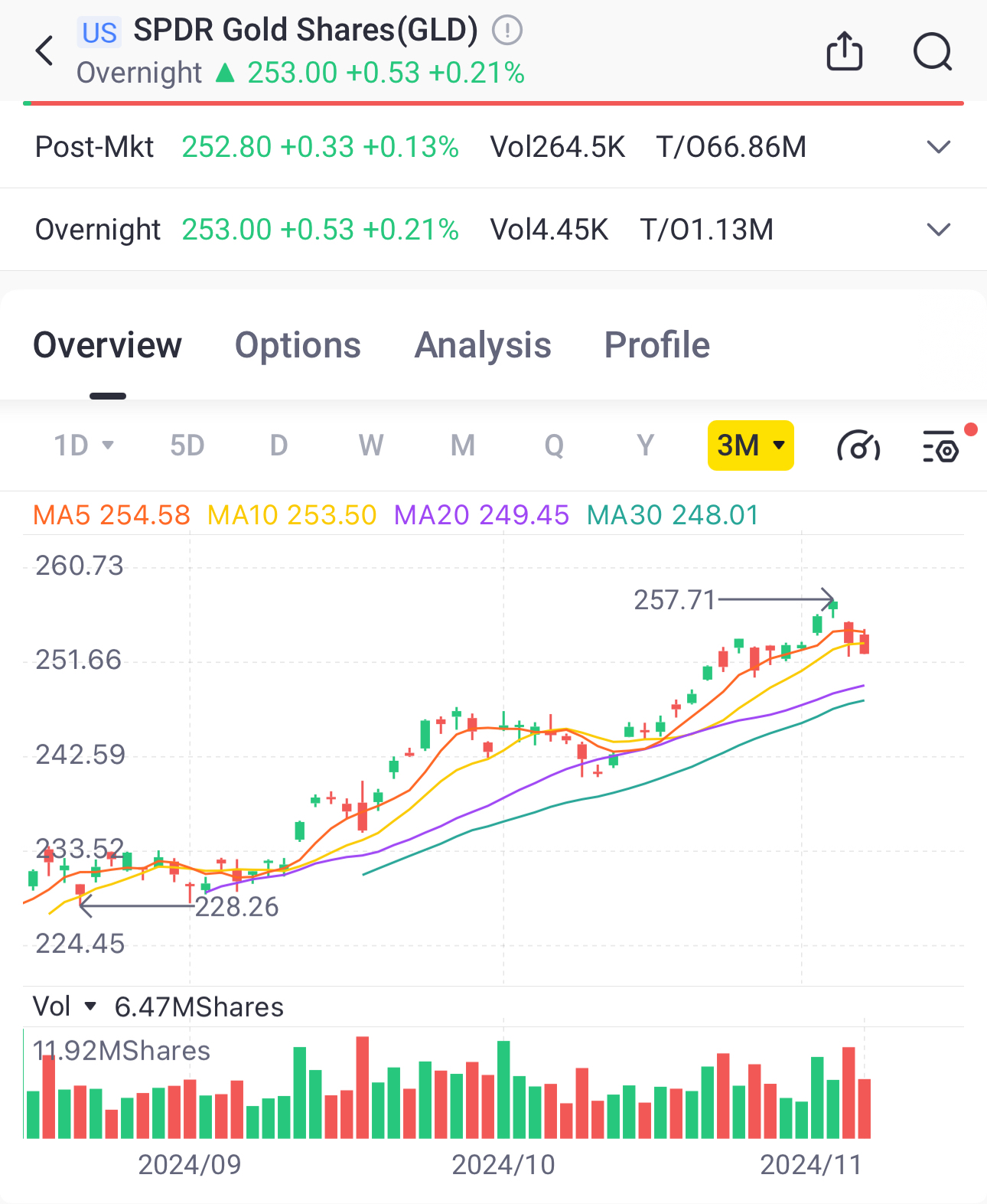987x1204 pixels.
Task: Open the share icon
Action: pyautogui.click(x=845, y=51)
